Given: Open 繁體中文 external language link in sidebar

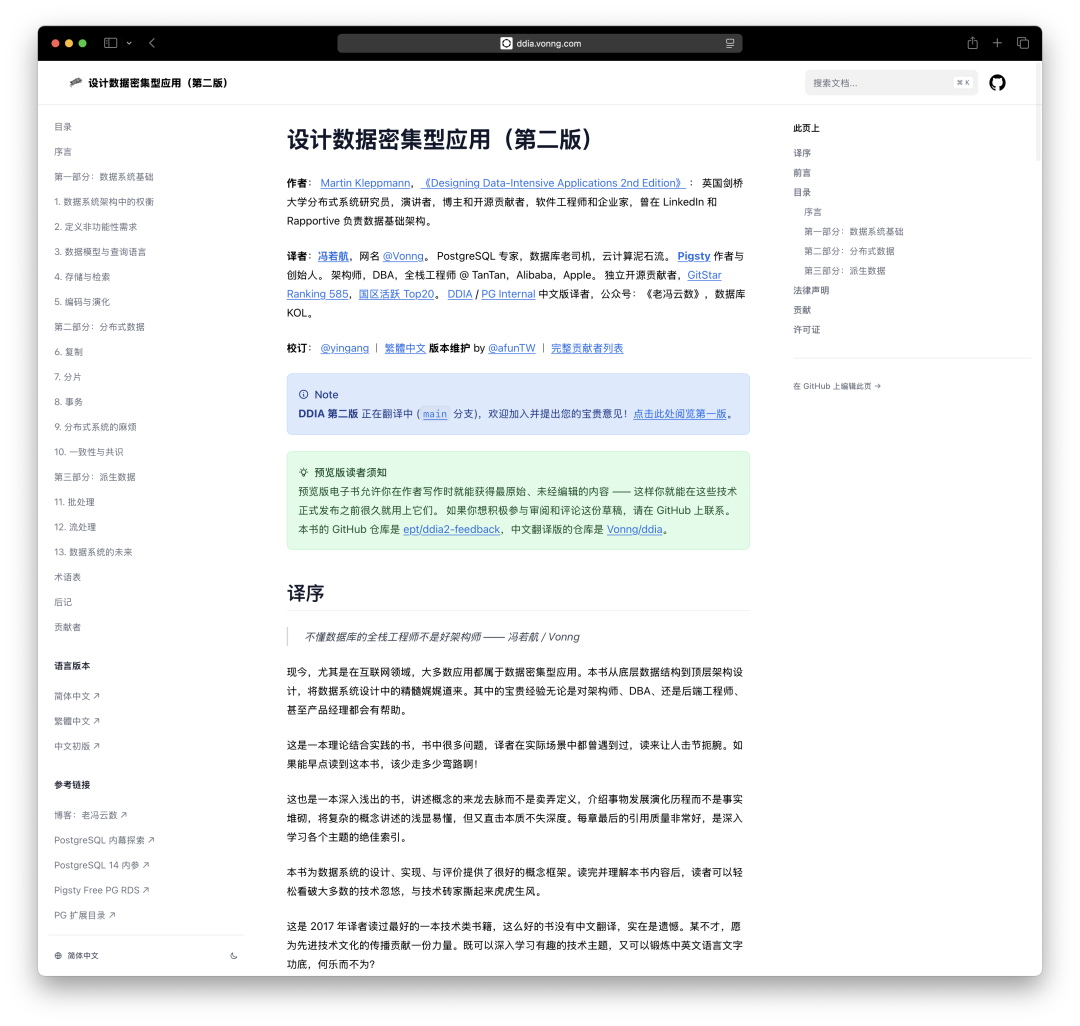Looking at the screenshot, I should tap(76, 721).
